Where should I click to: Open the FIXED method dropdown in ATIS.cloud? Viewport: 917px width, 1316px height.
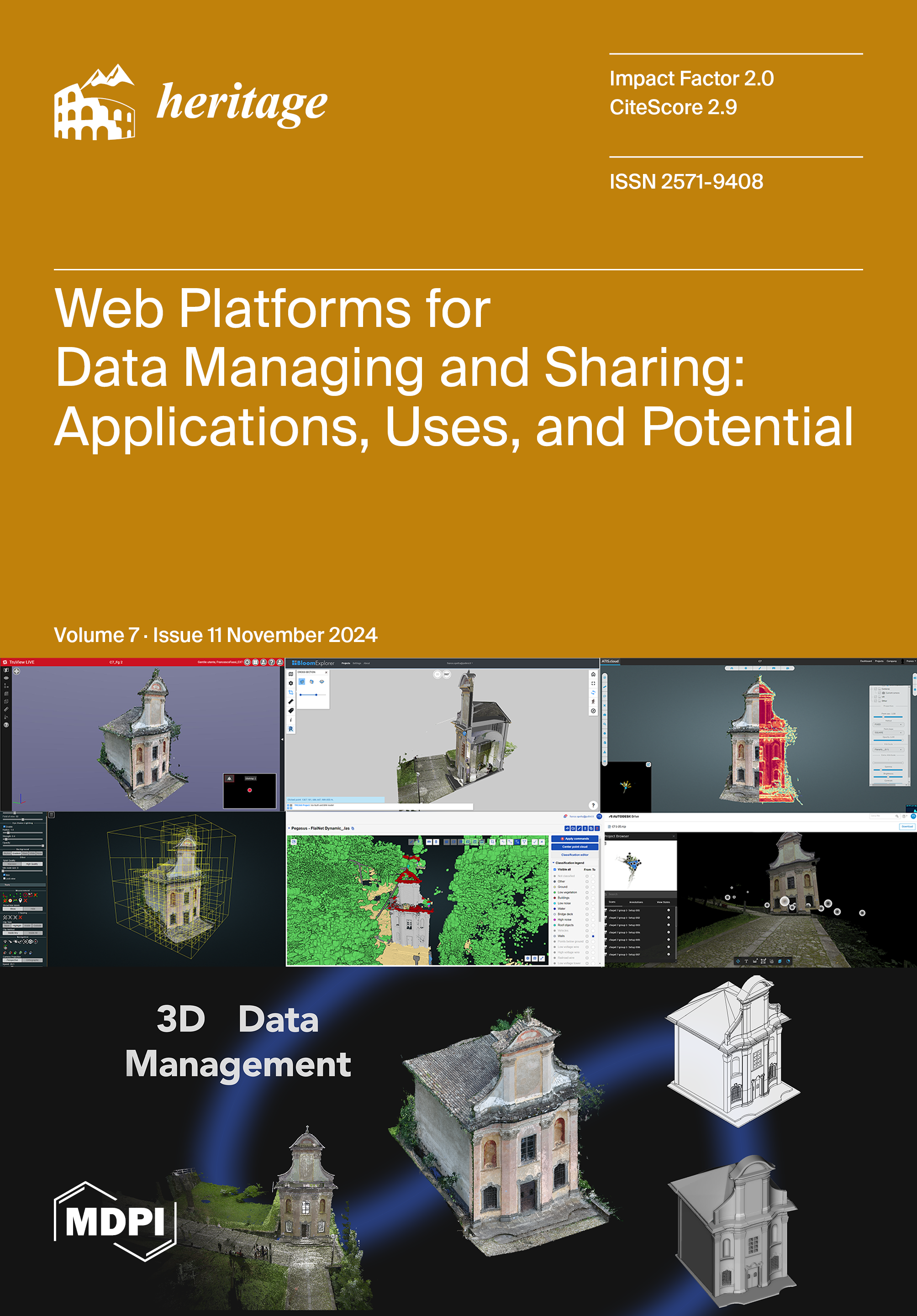888,725
